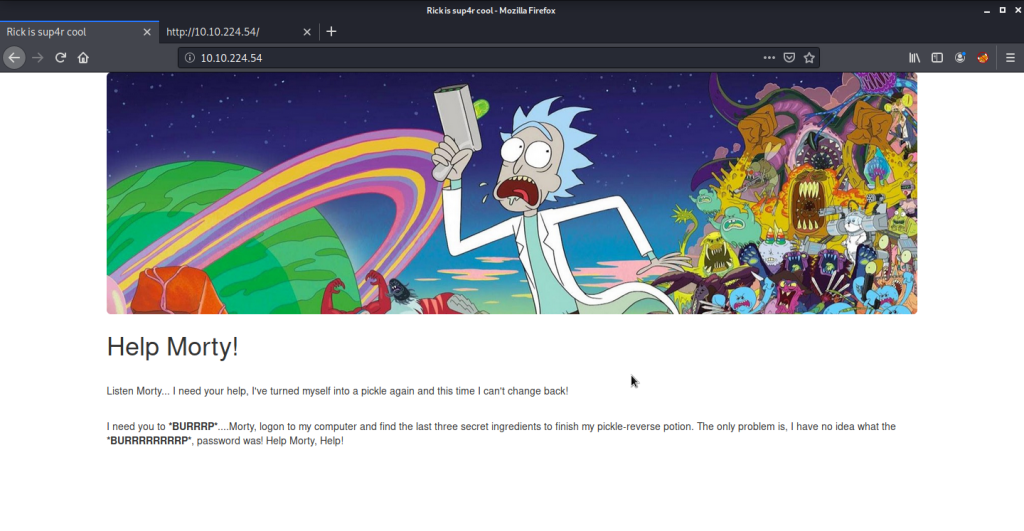This screenshot has height=531, width=1024.
Task: Click the Forward navigation arrow
Action: pos(38,58)
